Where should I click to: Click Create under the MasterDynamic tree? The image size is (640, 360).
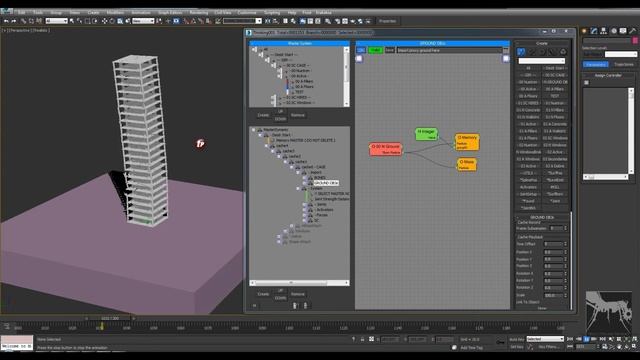(x=263, y=294)
